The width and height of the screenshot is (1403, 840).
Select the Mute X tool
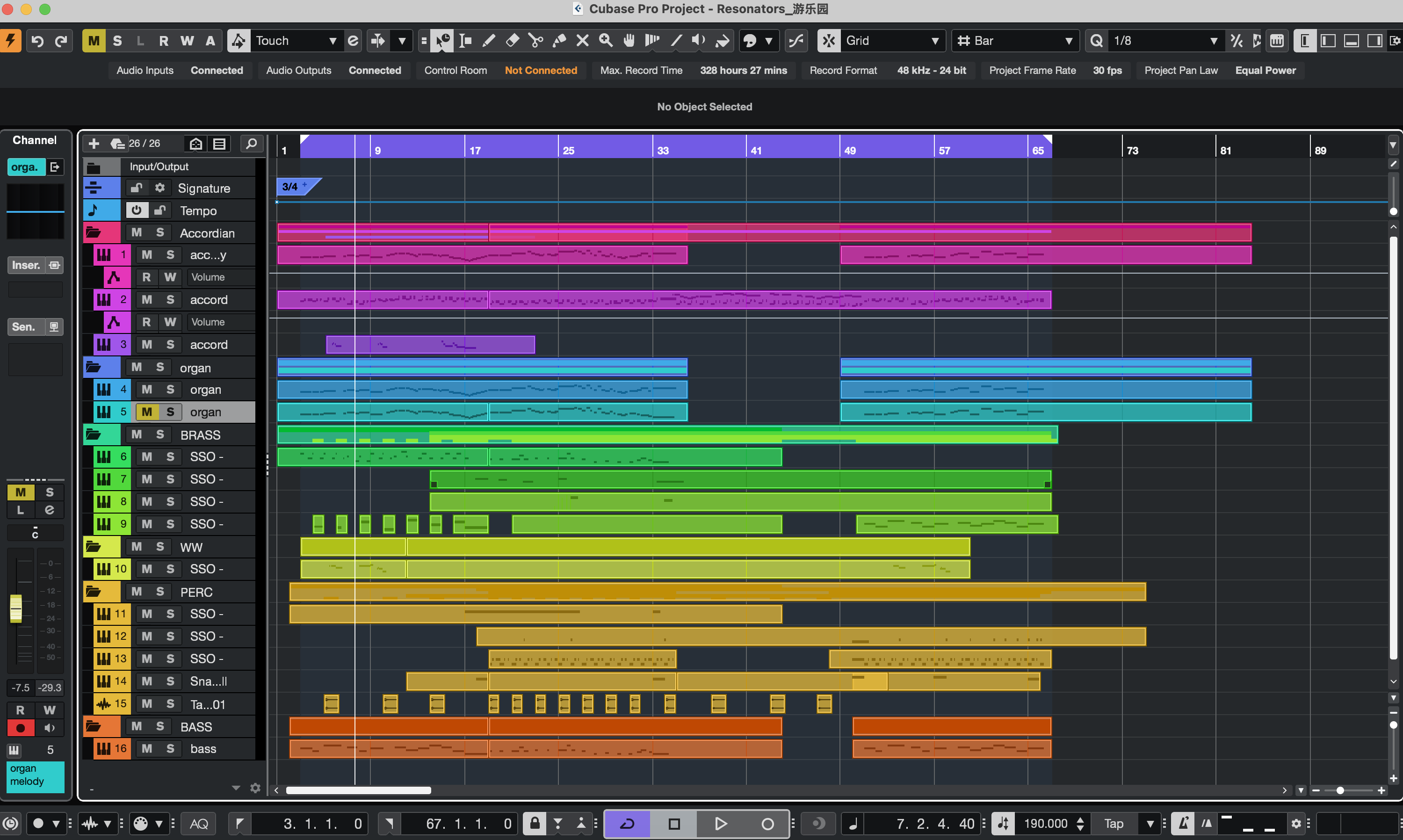coord(582,41)
